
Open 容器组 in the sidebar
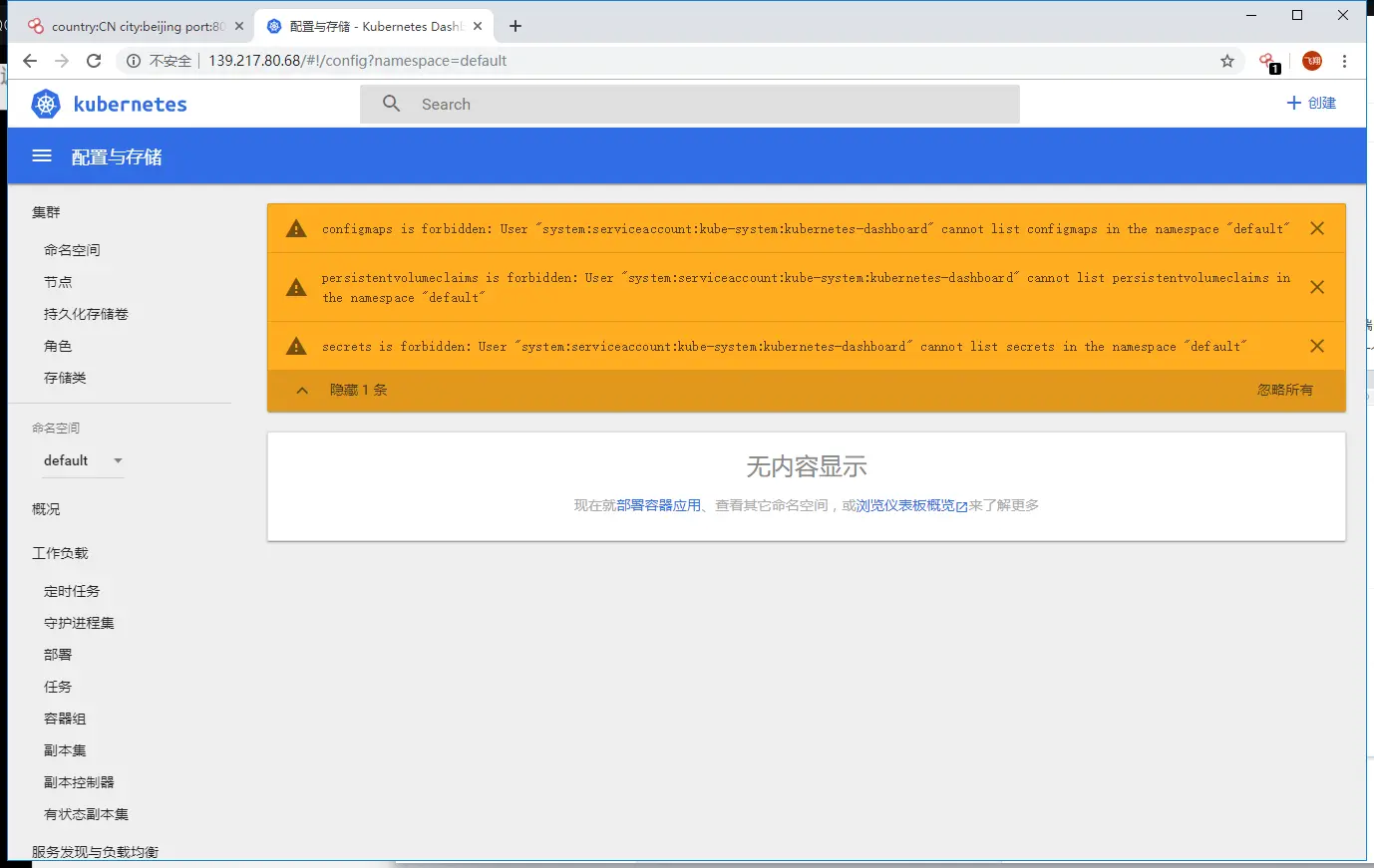pos(65,719)
